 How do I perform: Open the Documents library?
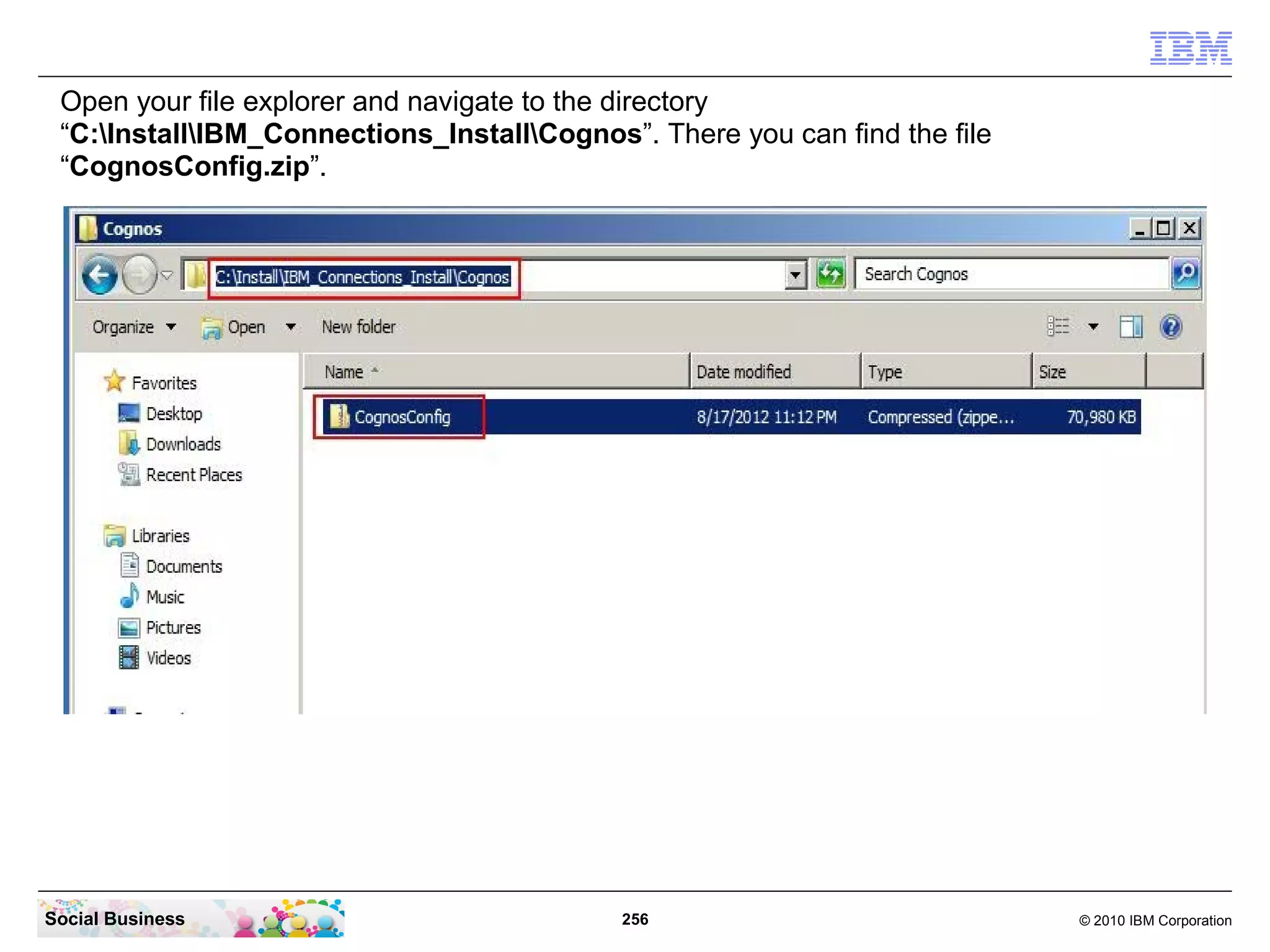[184, 566]
